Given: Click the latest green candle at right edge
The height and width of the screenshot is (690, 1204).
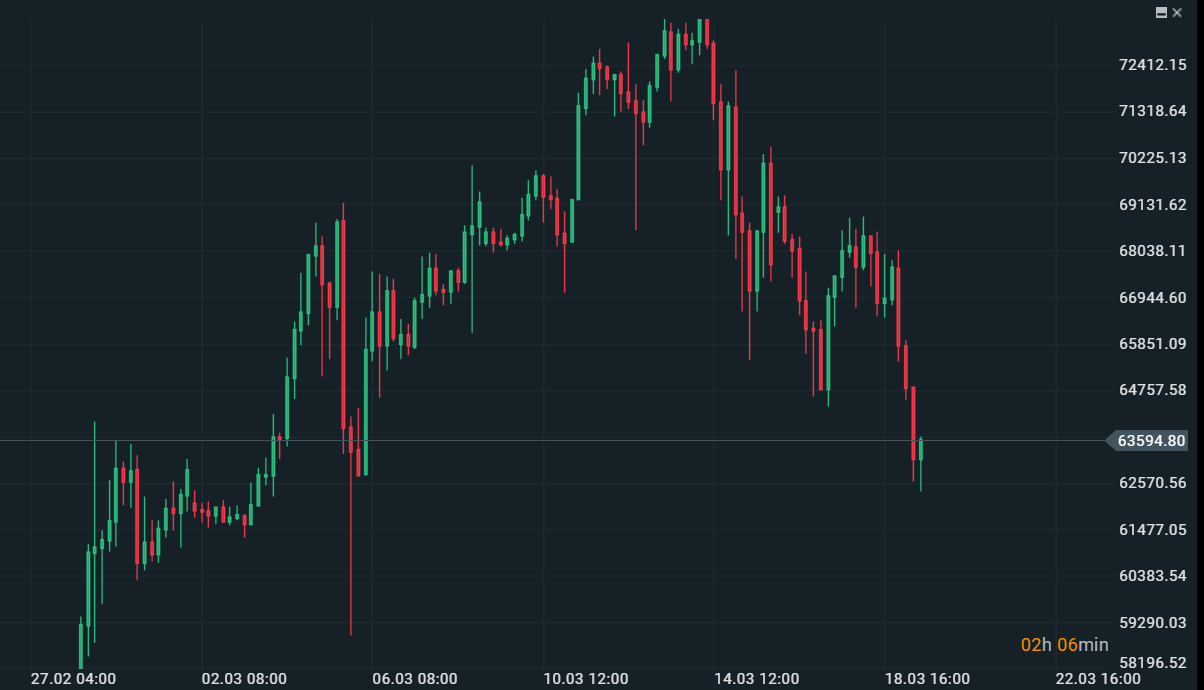Looking at the screenshot, I should click(x=920, y=450).
